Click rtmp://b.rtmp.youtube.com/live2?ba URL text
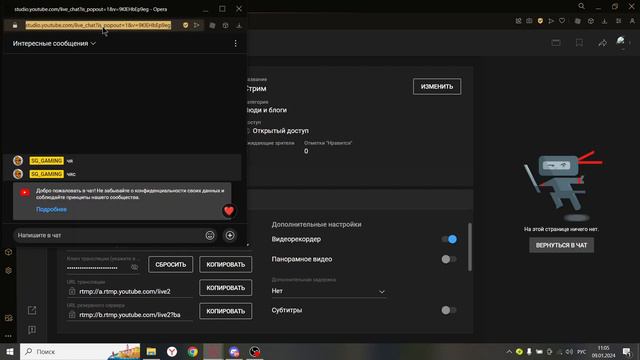The height and width of the screenshot is (360, 640). (130, 315)
